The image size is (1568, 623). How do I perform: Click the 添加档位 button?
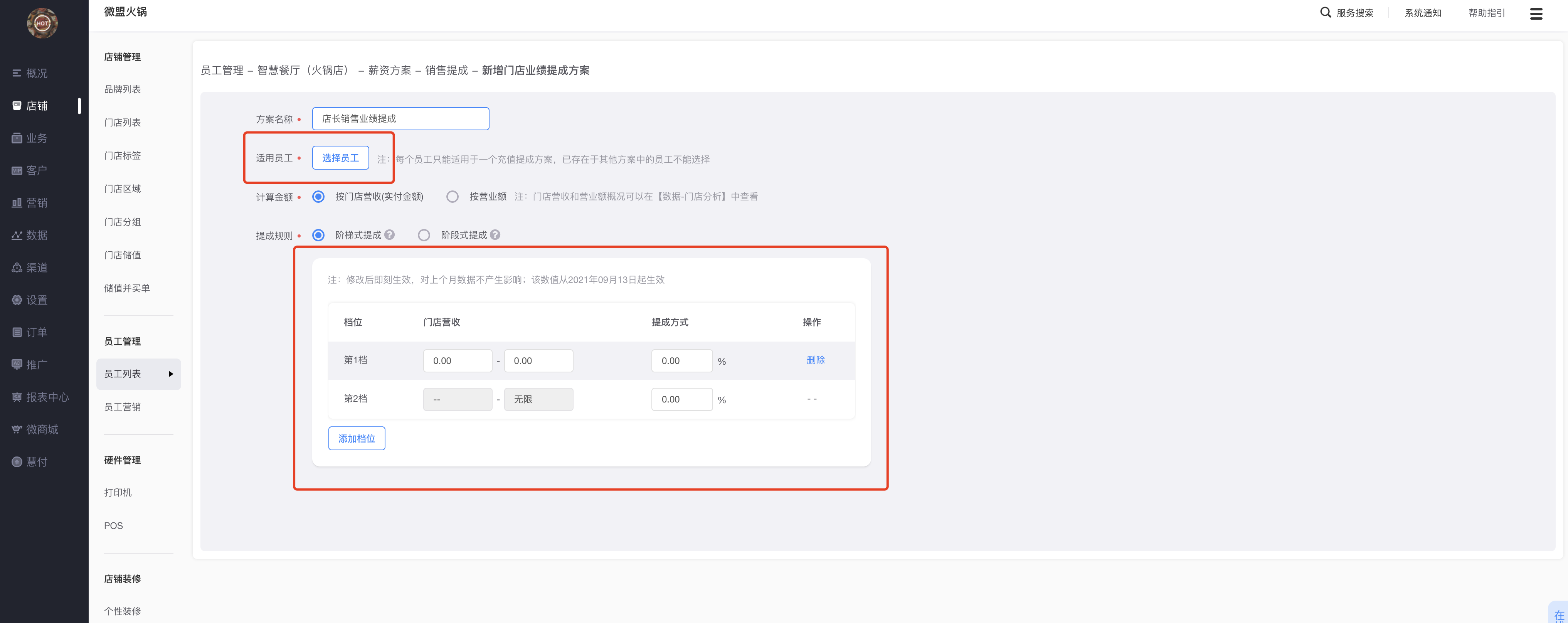coord(357,438)
